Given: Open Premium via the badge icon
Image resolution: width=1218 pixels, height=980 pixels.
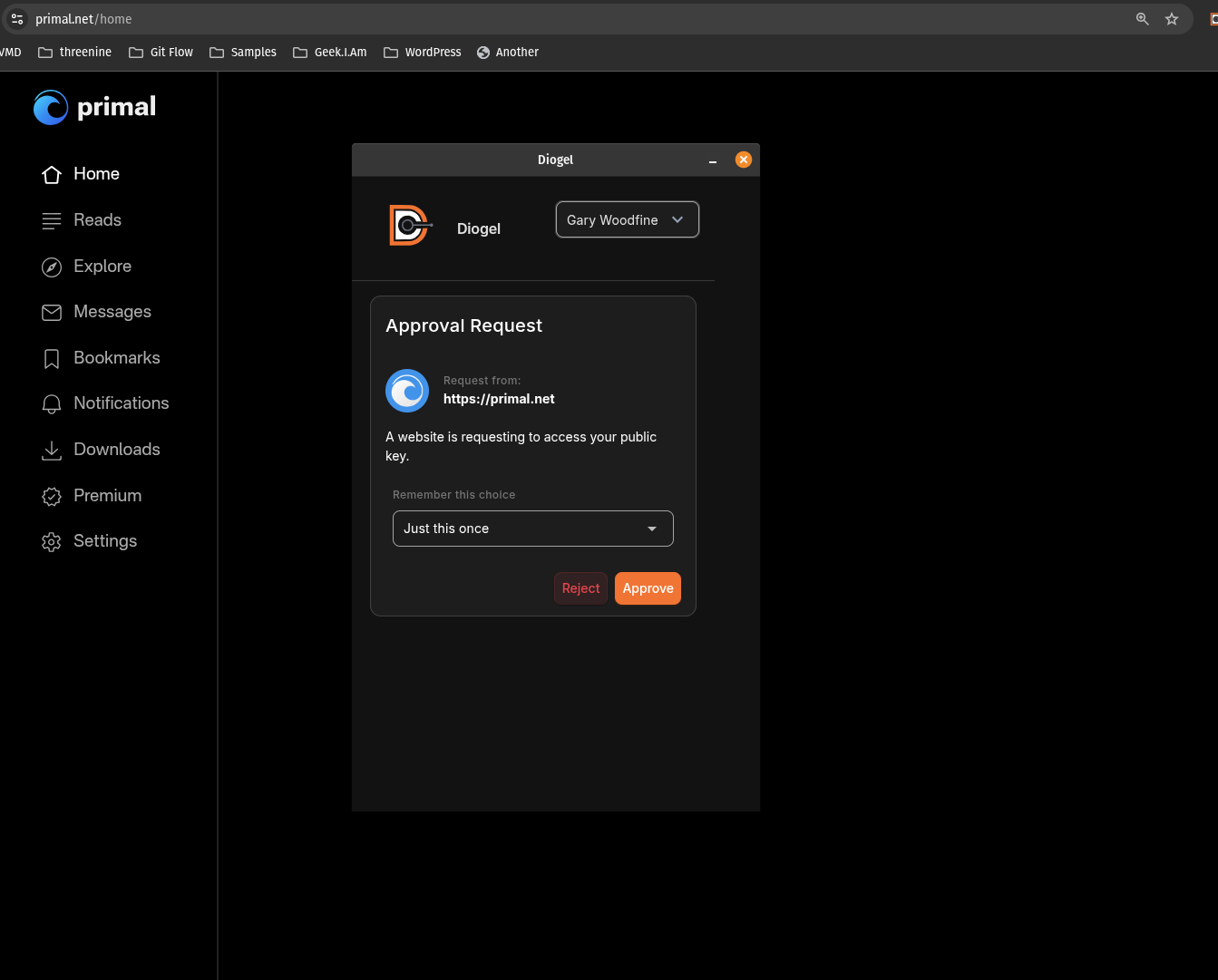Looking at the screenshot, I should pyautogui.click(x=52, y=496).
